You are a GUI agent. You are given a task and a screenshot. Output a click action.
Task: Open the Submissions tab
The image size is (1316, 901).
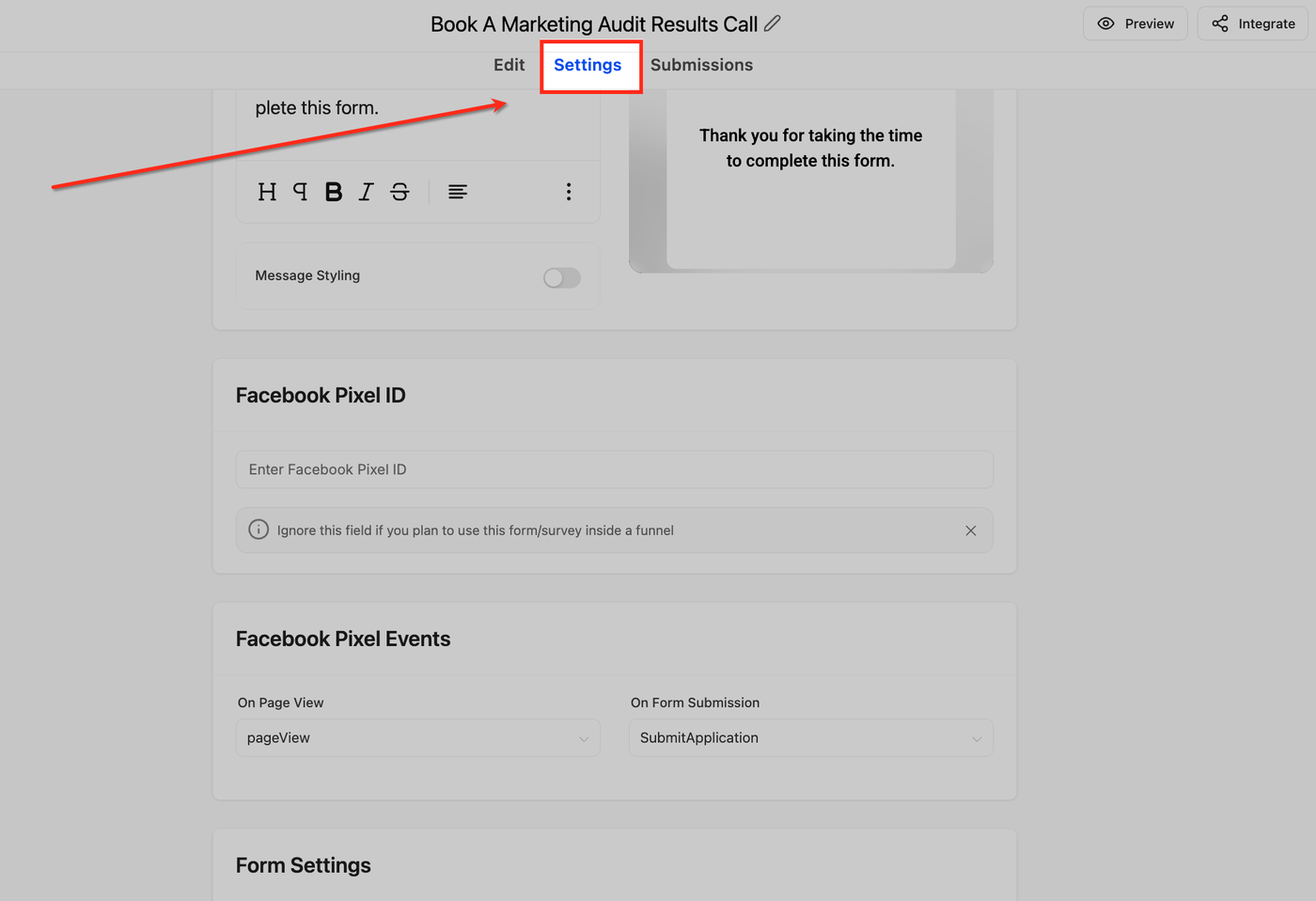702,65
